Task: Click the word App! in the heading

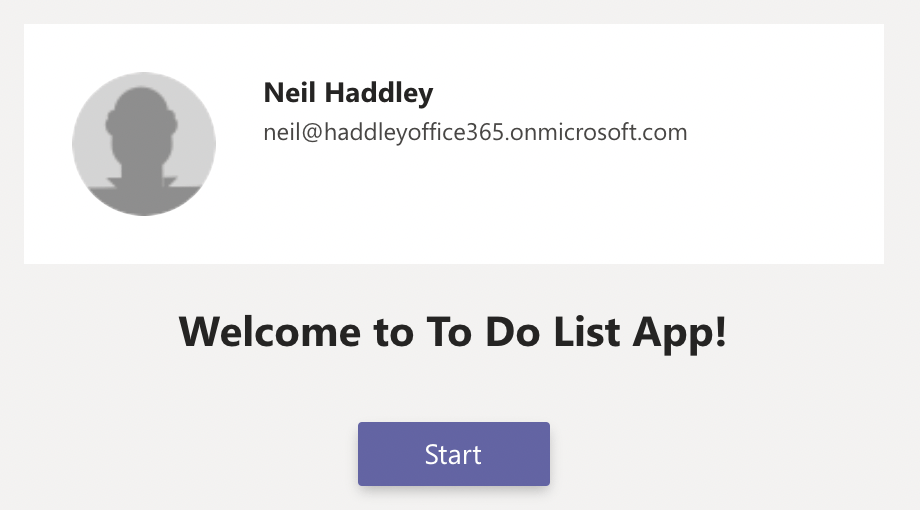Action: [682, 331]
